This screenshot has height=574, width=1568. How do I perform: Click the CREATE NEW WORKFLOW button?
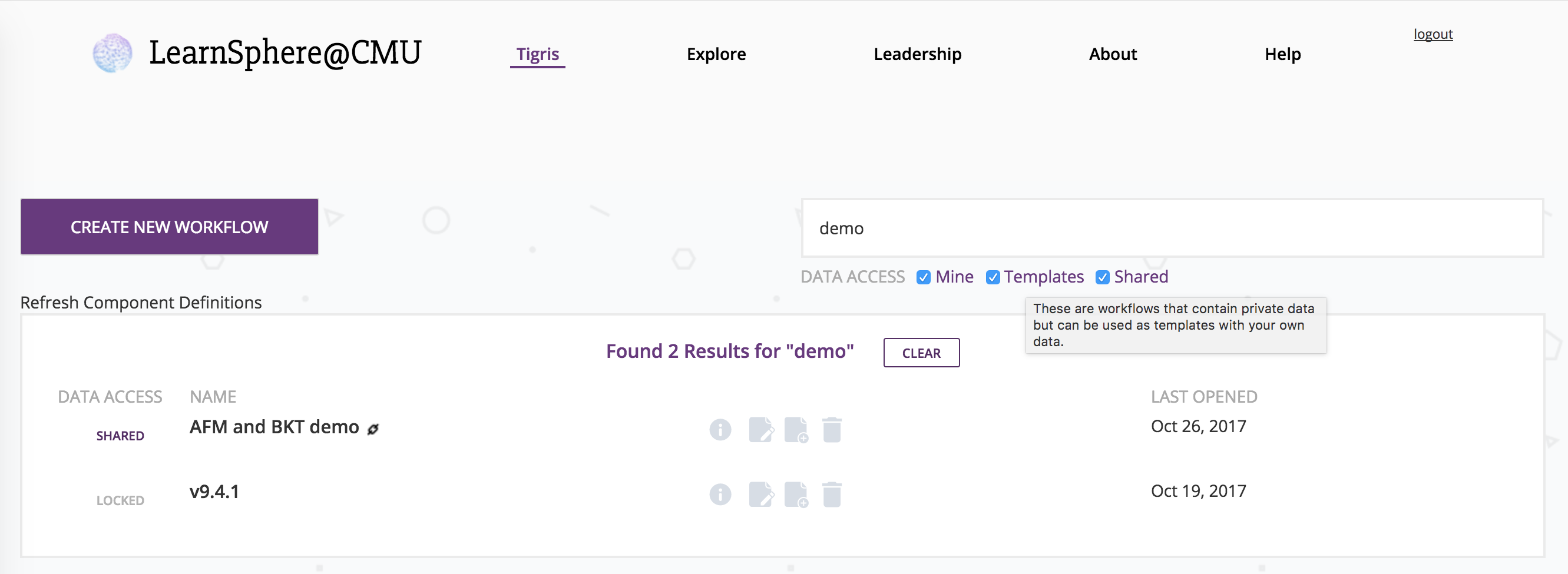169,226
